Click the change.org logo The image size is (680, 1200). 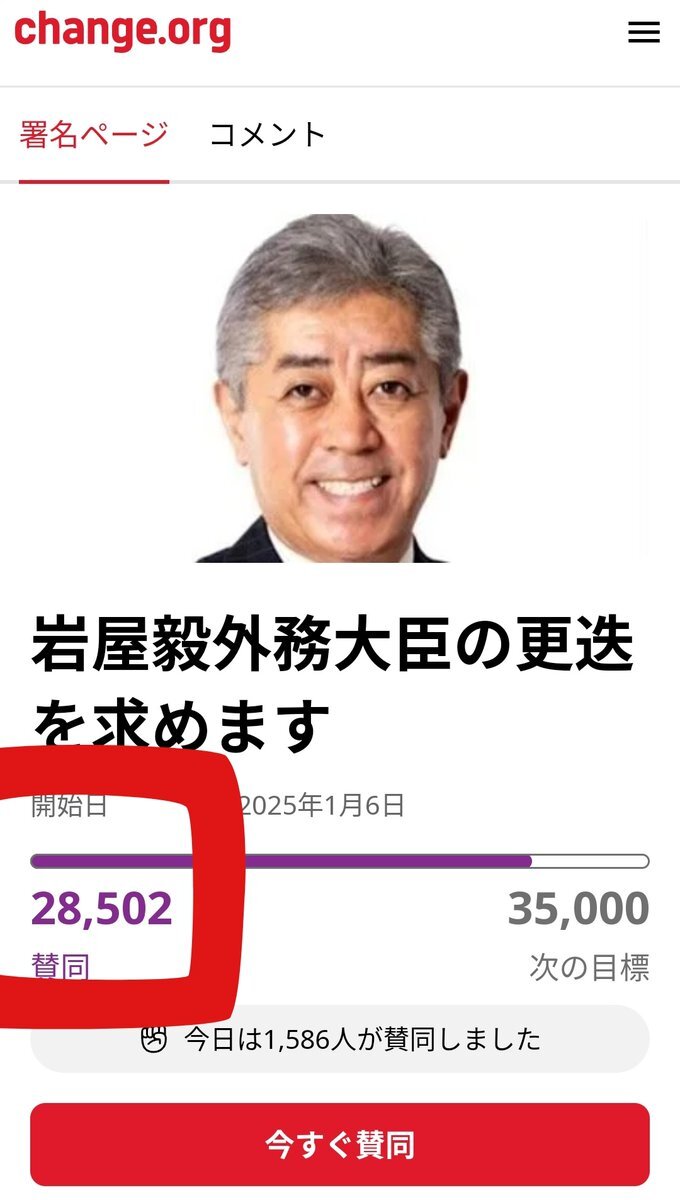[x=122, y=30]
